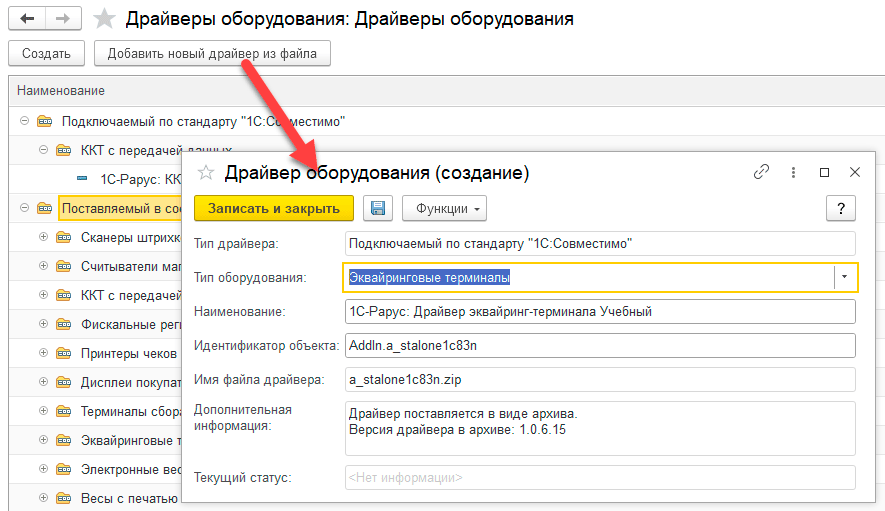Maximize the driver creation dialog
This screenshot has width=885, height=511.
pos(824,172)
